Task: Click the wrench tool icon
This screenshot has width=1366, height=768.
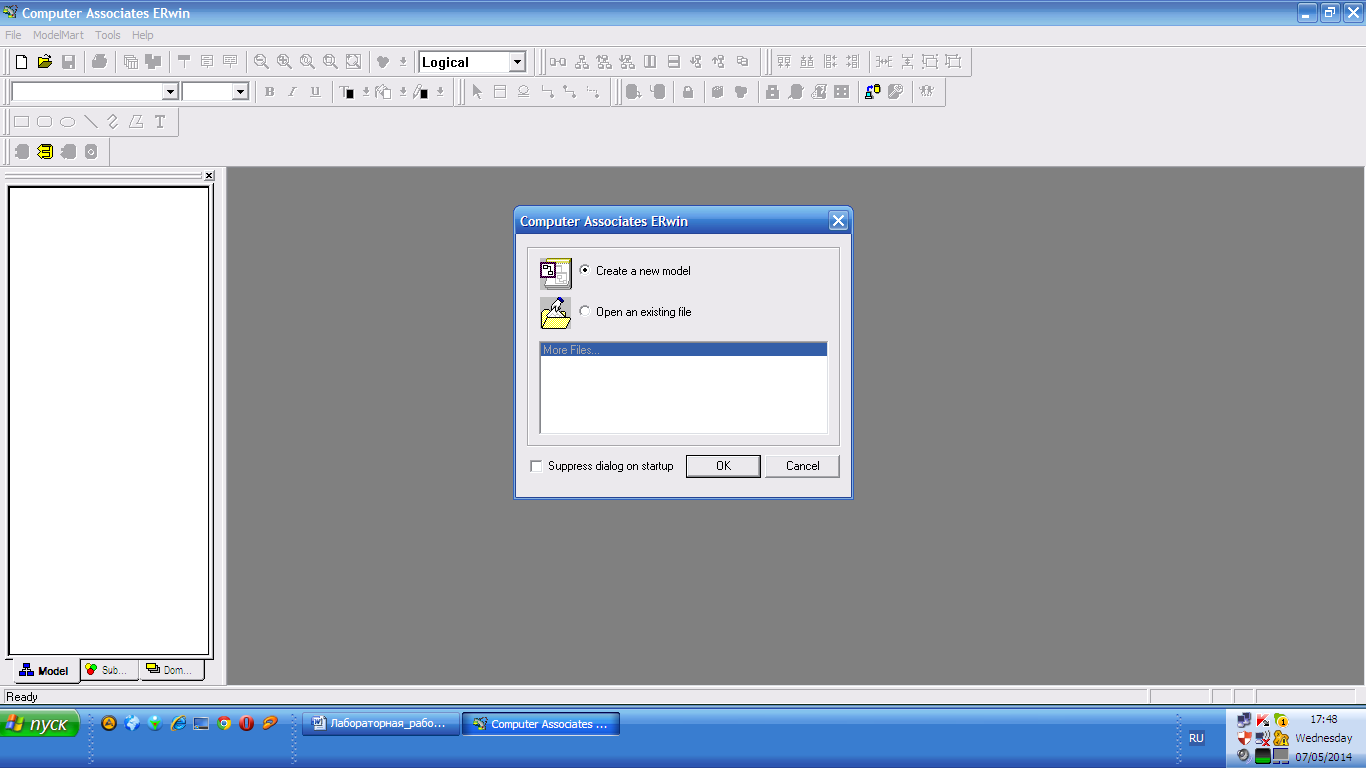Action: pos(895,92)
